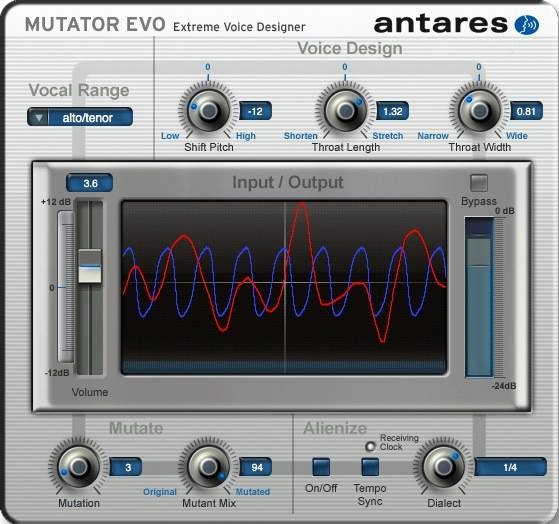
Task: Click the Input / Output waveform display
Action: point(284,287)
